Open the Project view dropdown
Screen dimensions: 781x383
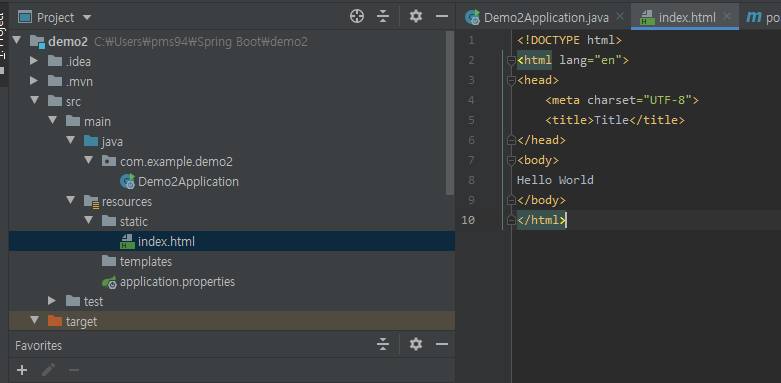(87, 17)
